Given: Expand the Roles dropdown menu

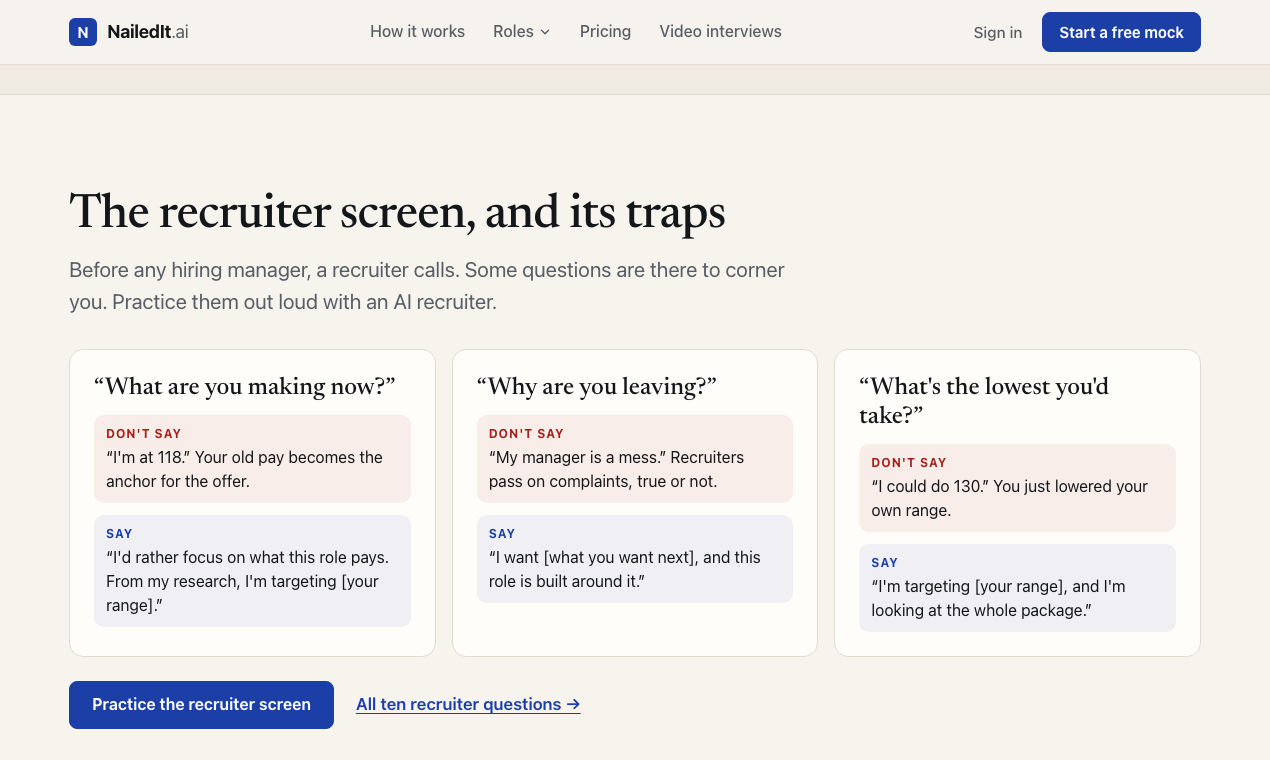Looking at the screenshot, I should click(x=522, y=32).
